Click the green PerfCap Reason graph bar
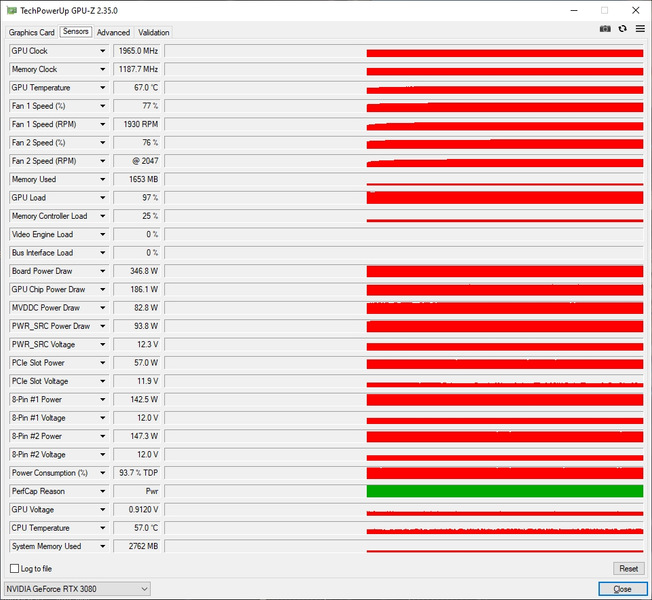Image resolution: width=652 pixels, height=600 pixels. pos(505,491)
